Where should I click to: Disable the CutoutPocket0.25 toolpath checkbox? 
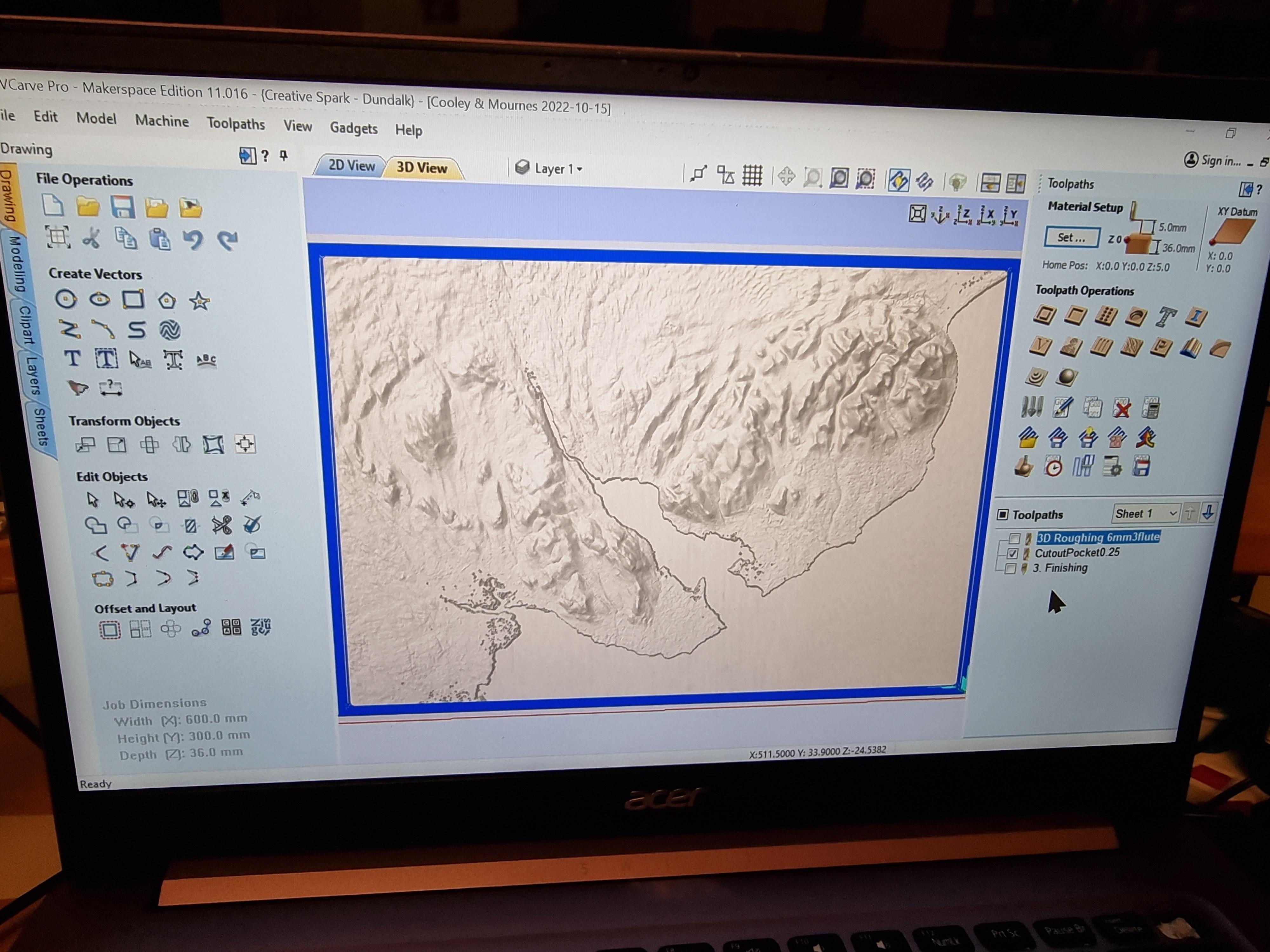tap(1013, 554)
